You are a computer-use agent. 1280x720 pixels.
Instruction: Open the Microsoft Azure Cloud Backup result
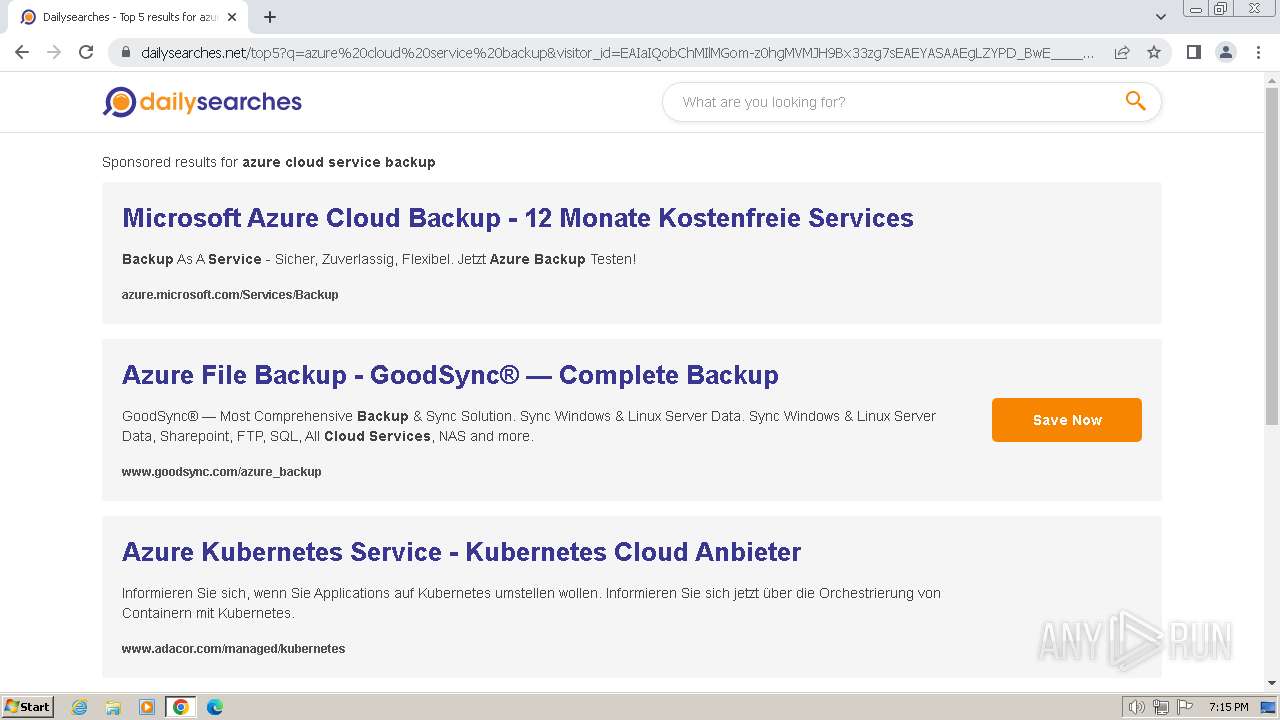tap(517, 218)
